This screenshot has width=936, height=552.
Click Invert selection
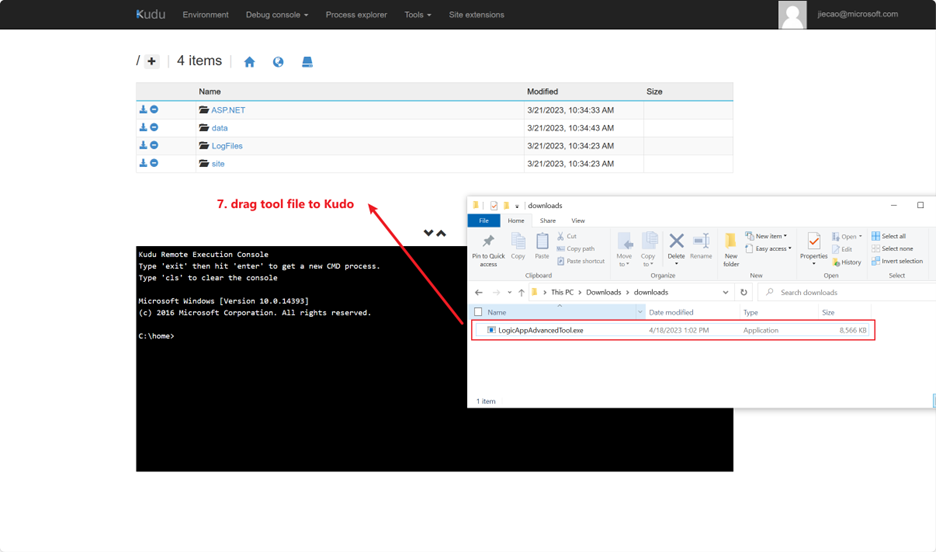pos(897,261)
